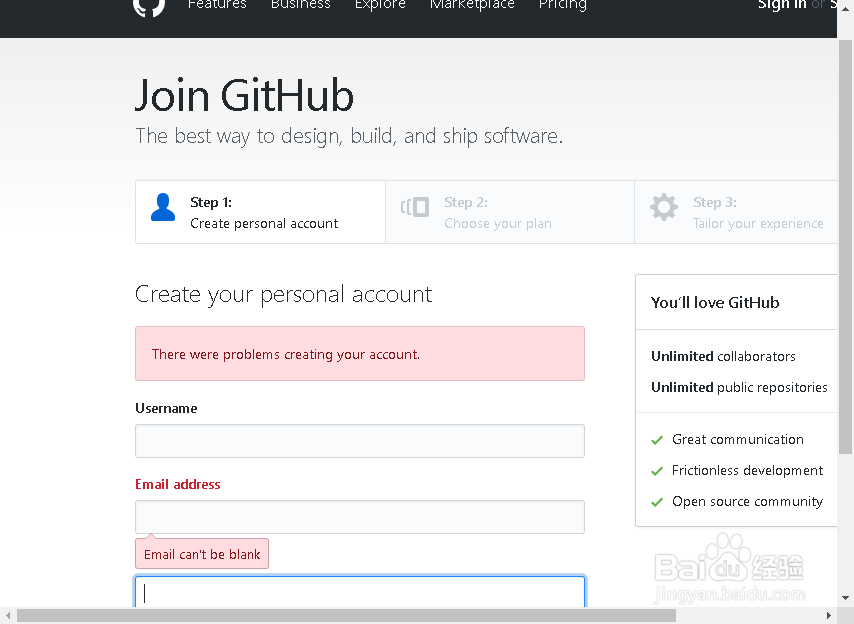Select the Step 1 Create personal account tab
854x624 pixels.
click(x=260, y=212)
